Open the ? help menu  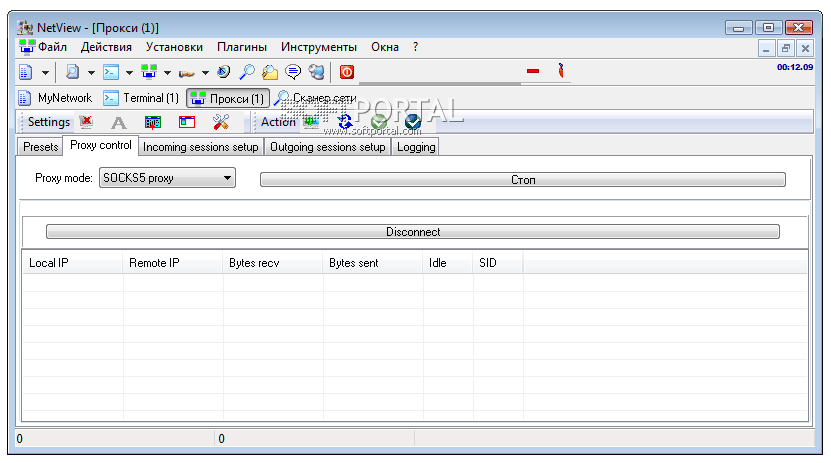click(416, 47)
